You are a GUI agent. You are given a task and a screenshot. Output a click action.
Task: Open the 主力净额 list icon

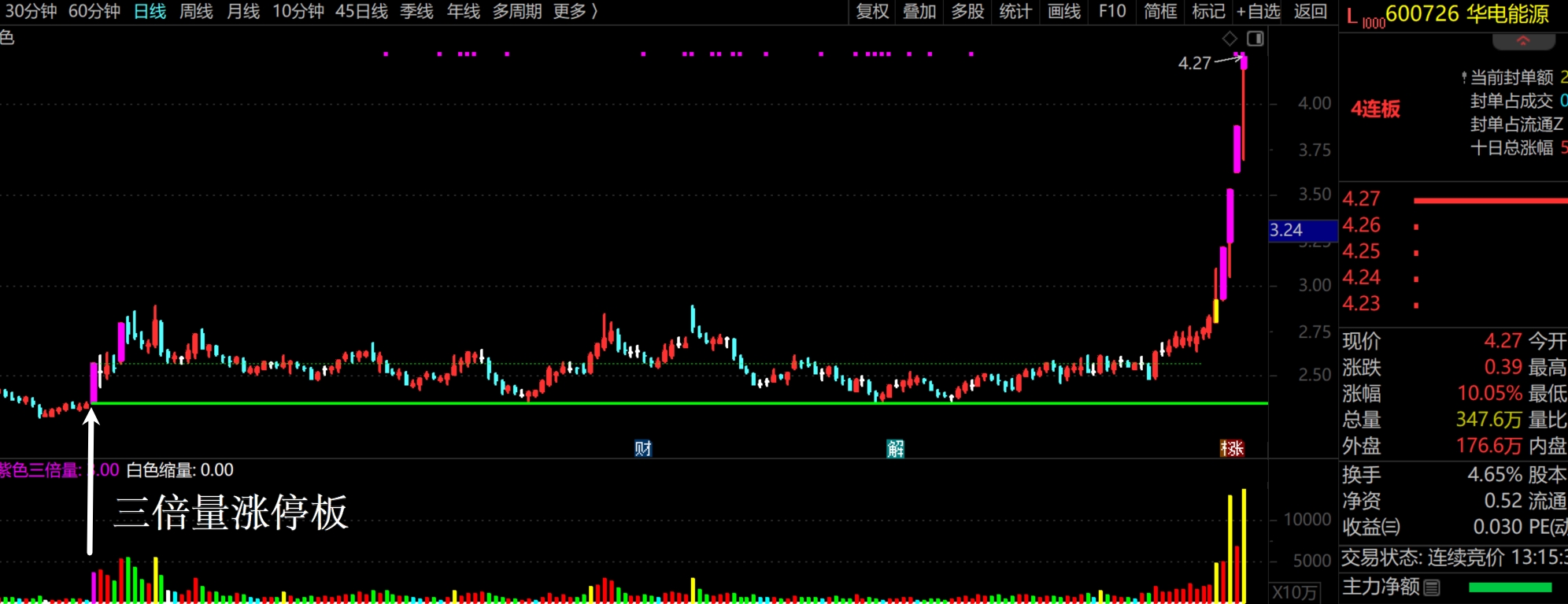pyautogui.click(x=1432, y=587)
